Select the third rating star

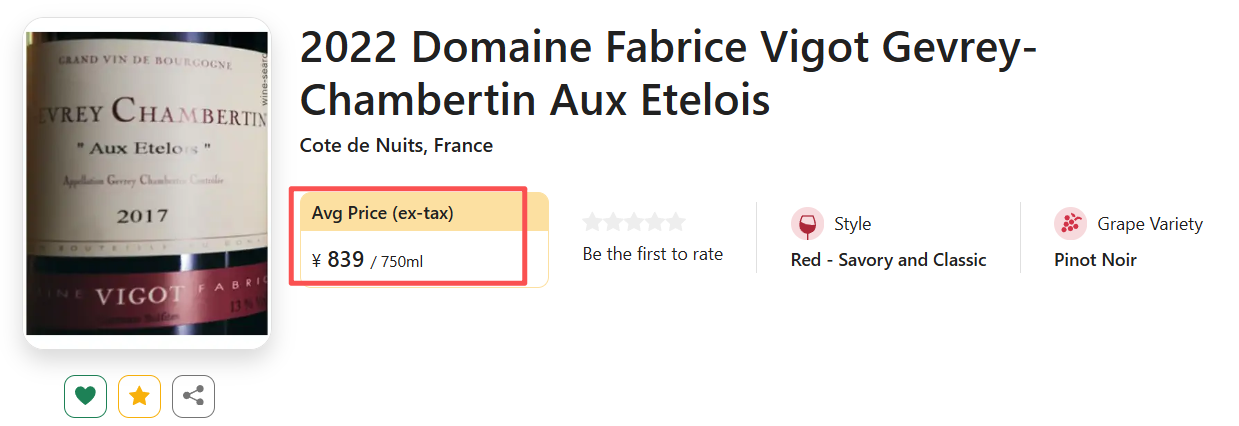[634, 222]
